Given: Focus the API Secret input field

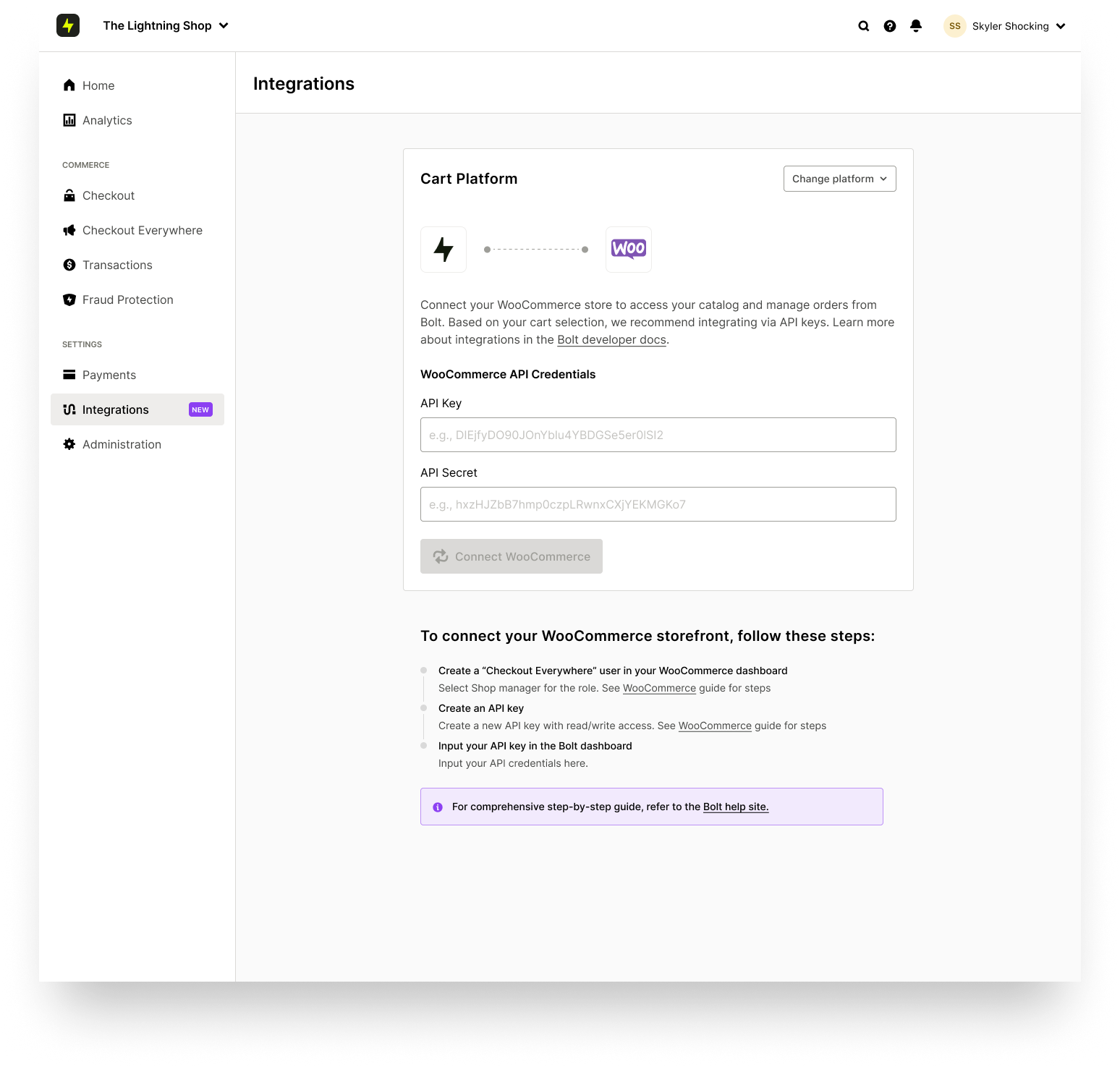Looking at the screenshot, I should coord(658,504).
